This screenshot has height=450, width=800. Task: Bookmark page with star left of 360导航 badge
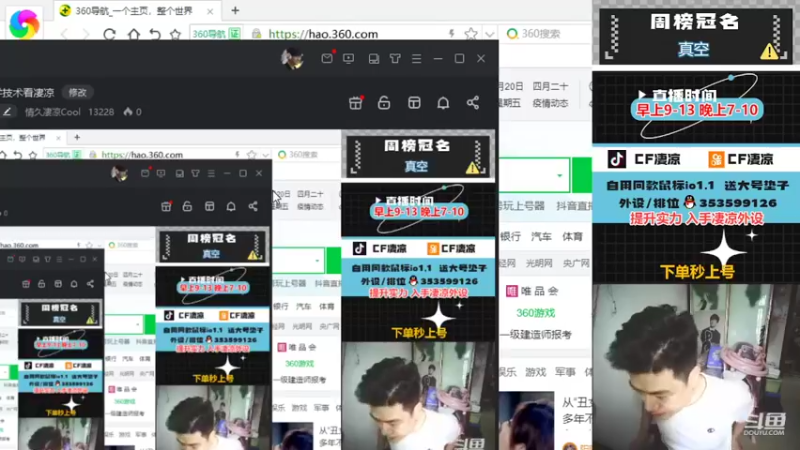tap(176, 34)
